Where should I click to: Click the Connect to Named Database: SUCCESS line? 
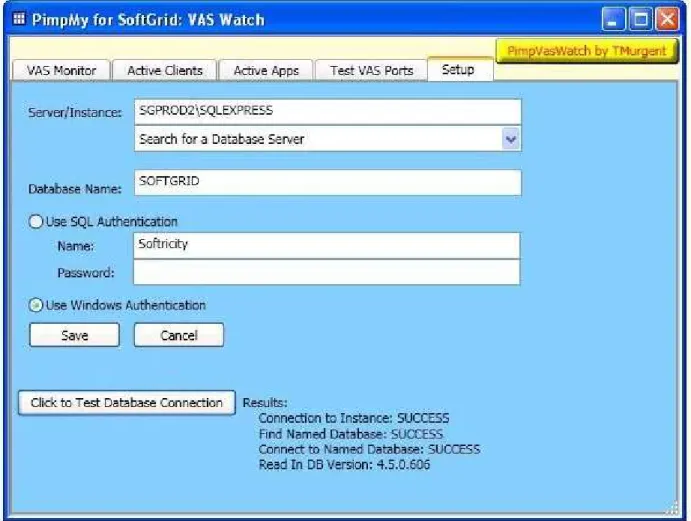pos(369,449)
